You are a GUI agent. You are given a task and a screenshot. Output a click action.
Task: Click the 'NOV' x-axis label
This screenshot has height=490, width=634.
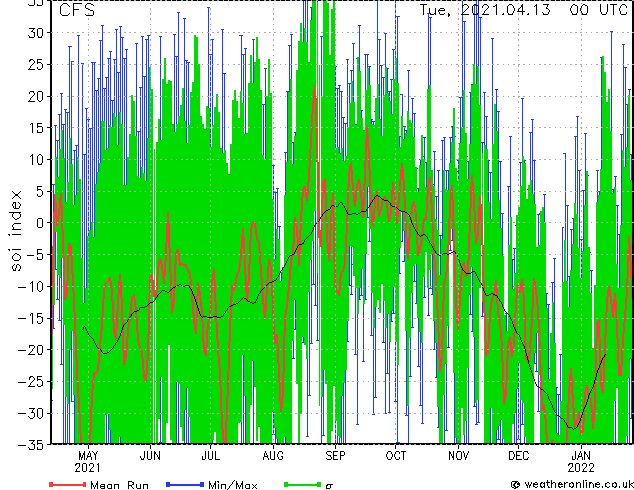tap(459, 456)
